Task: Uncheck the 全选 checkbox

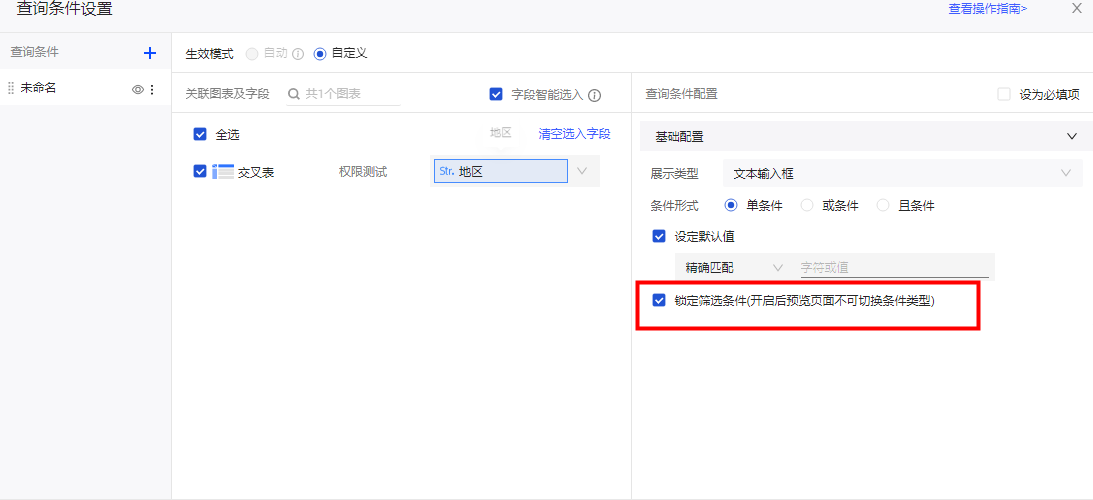Action: (x=200, y=134)
